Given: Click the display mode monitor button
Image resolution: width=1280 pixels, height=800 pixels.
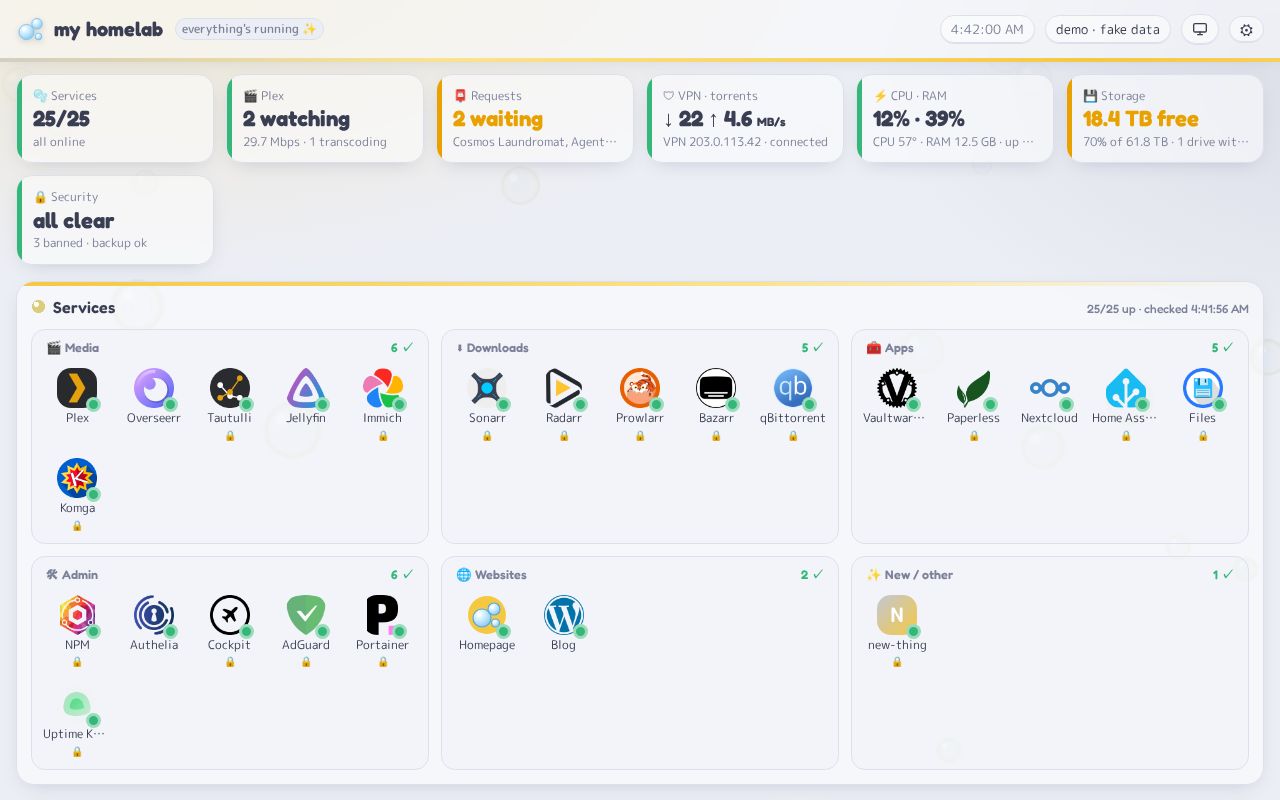Looking at the screenshot, I should point(1200,29).
